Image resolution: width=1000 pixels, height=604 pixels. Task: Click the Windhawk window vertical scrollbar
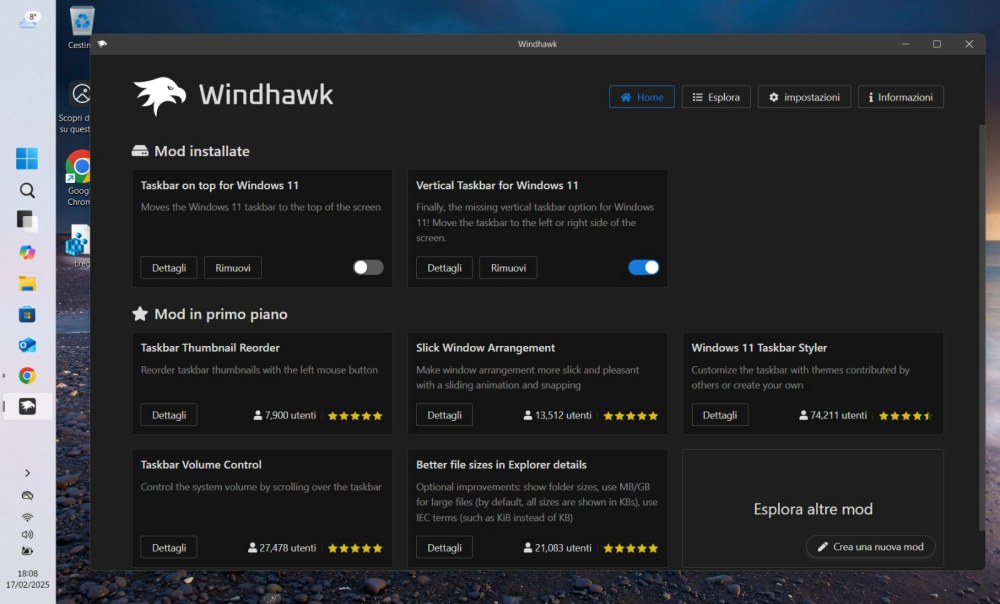coord(982,327)
